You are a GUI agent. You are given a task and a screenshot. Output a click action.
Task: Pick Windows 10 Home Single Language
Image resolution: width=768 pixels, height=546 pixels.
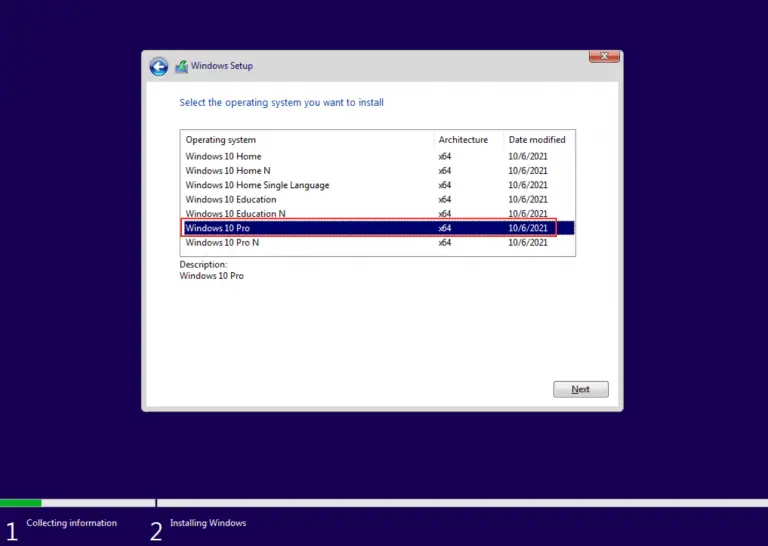point(378,185)
